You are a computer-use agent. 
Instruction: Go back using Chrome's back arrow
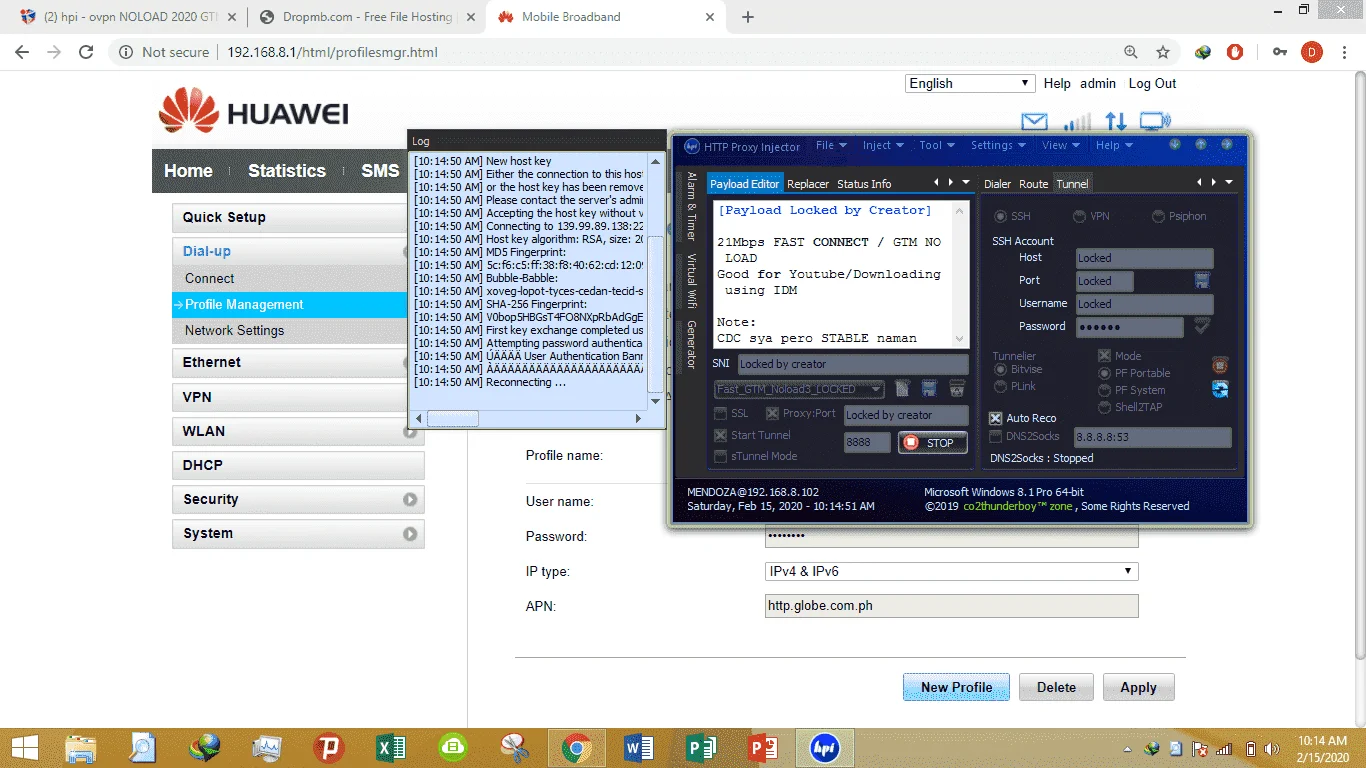pos(22,52)
